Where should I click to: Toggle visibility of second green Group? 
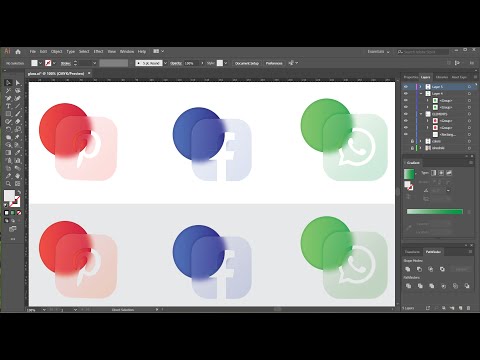(x=406, y=107)
